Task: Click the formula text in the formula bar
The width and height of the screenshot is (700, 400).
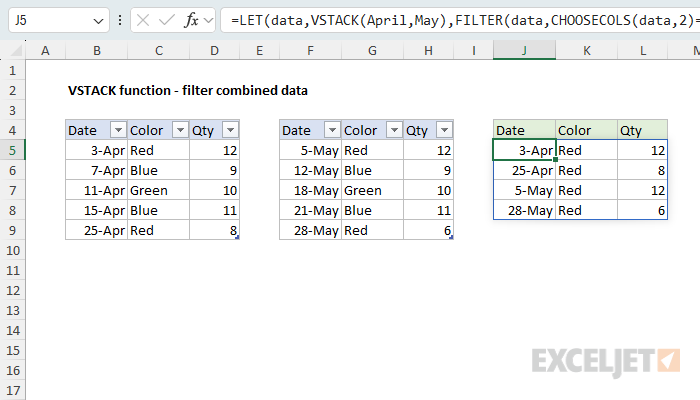Action: (464, 21)
